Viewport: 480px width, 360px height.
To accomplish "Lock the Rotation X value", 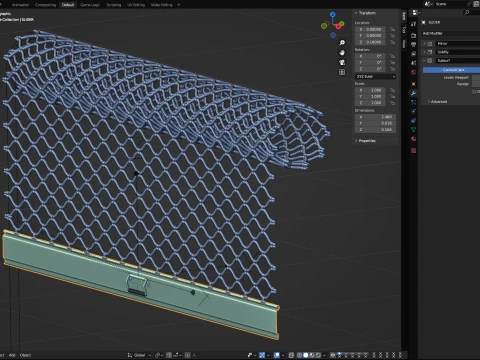I will [392, 56].
